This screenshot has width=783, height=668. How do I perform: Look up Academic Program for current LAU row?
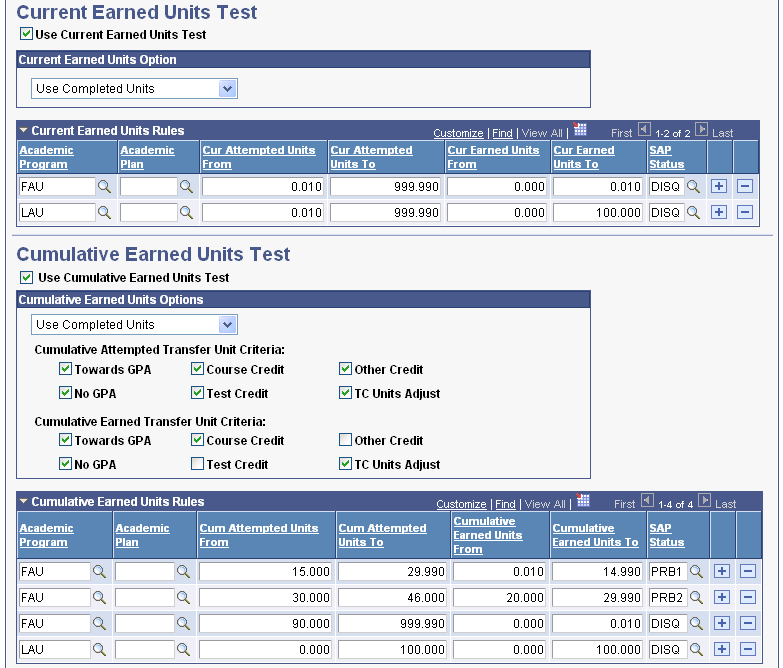click(x=104, y=212)
